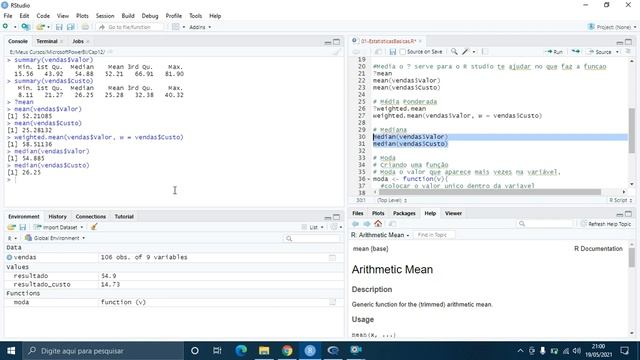Viewport: 640px width, 360px height.
Task: Click help back arrow
Action: coord(355,224)
